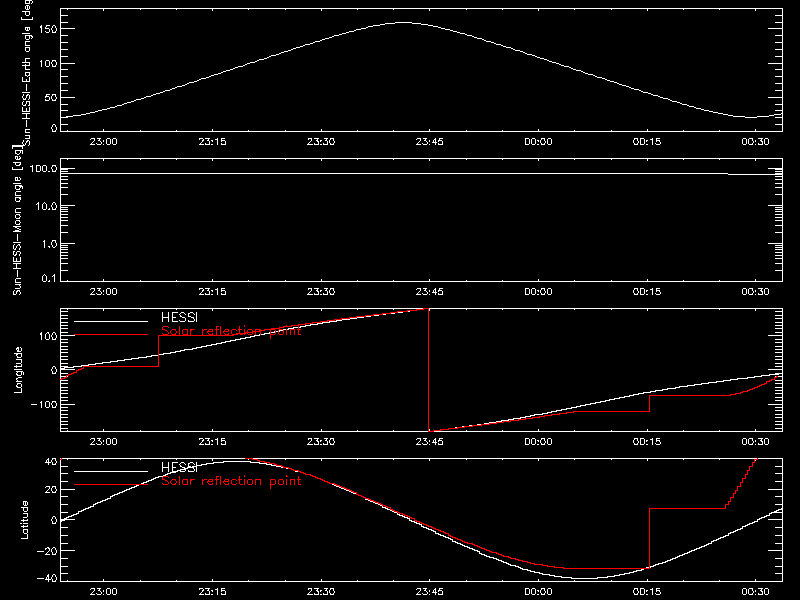Click the 100 tick on Longitude plot

click(49, 336)
